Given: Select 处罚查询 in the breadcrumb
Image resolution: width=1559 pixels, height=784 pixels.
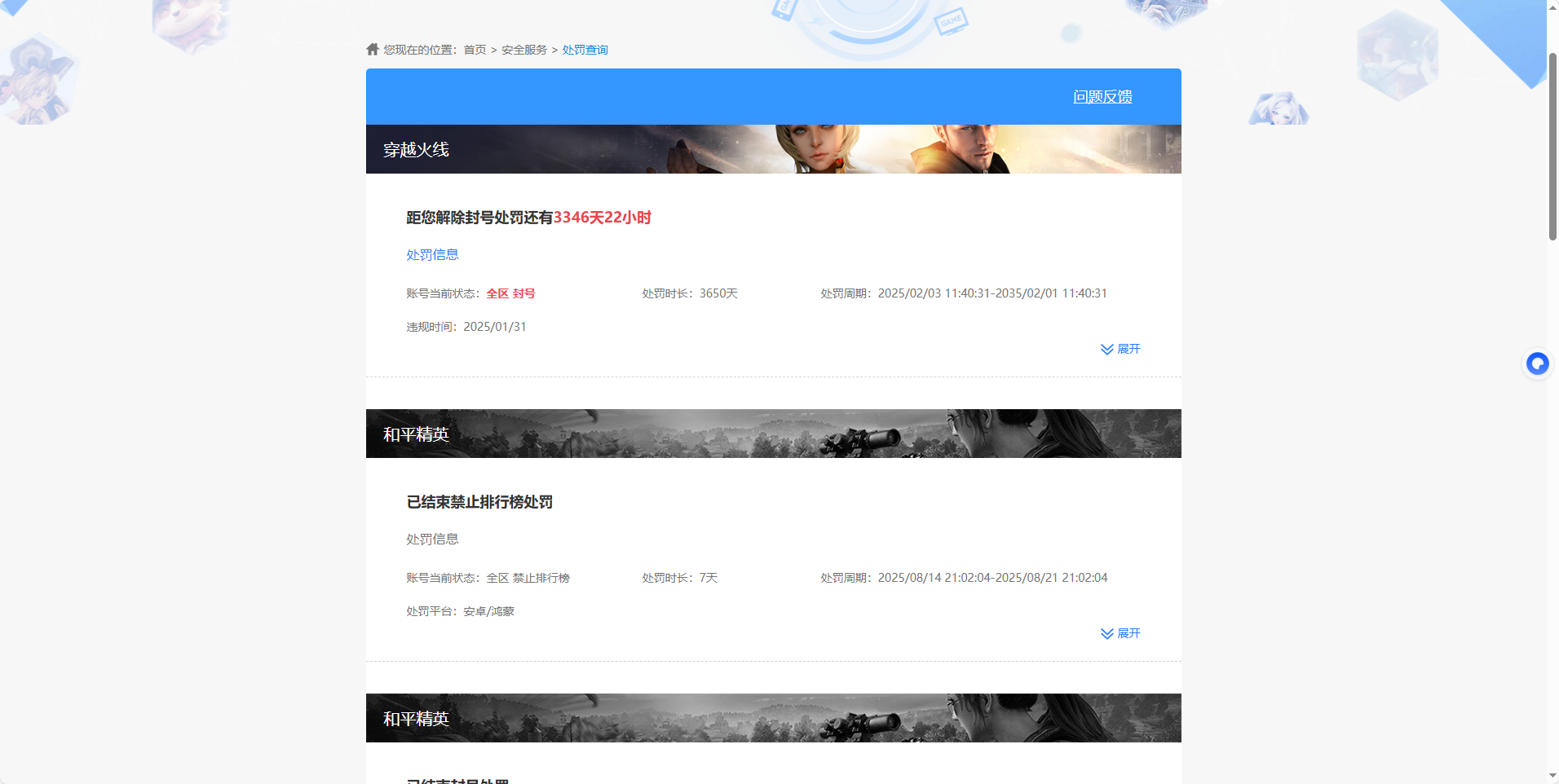Looking at the screenshot, I should [x=585, y=50].
